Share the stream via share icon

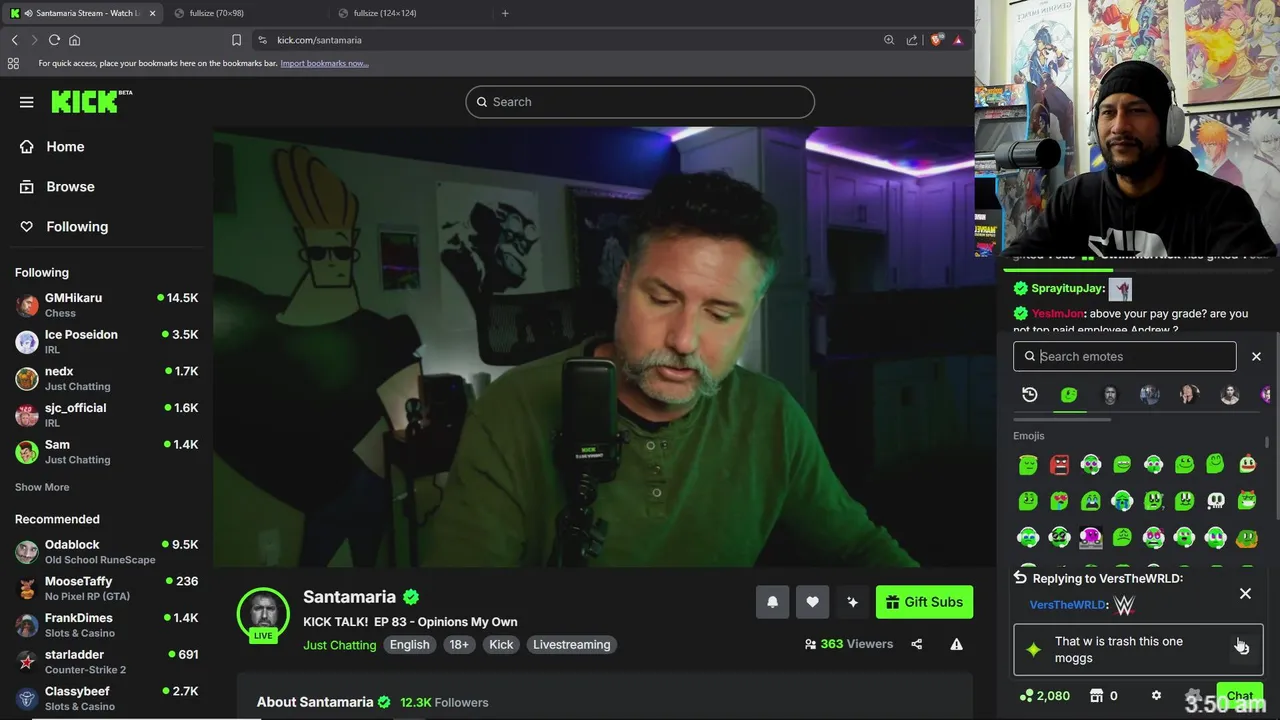(x=917, y=644)
